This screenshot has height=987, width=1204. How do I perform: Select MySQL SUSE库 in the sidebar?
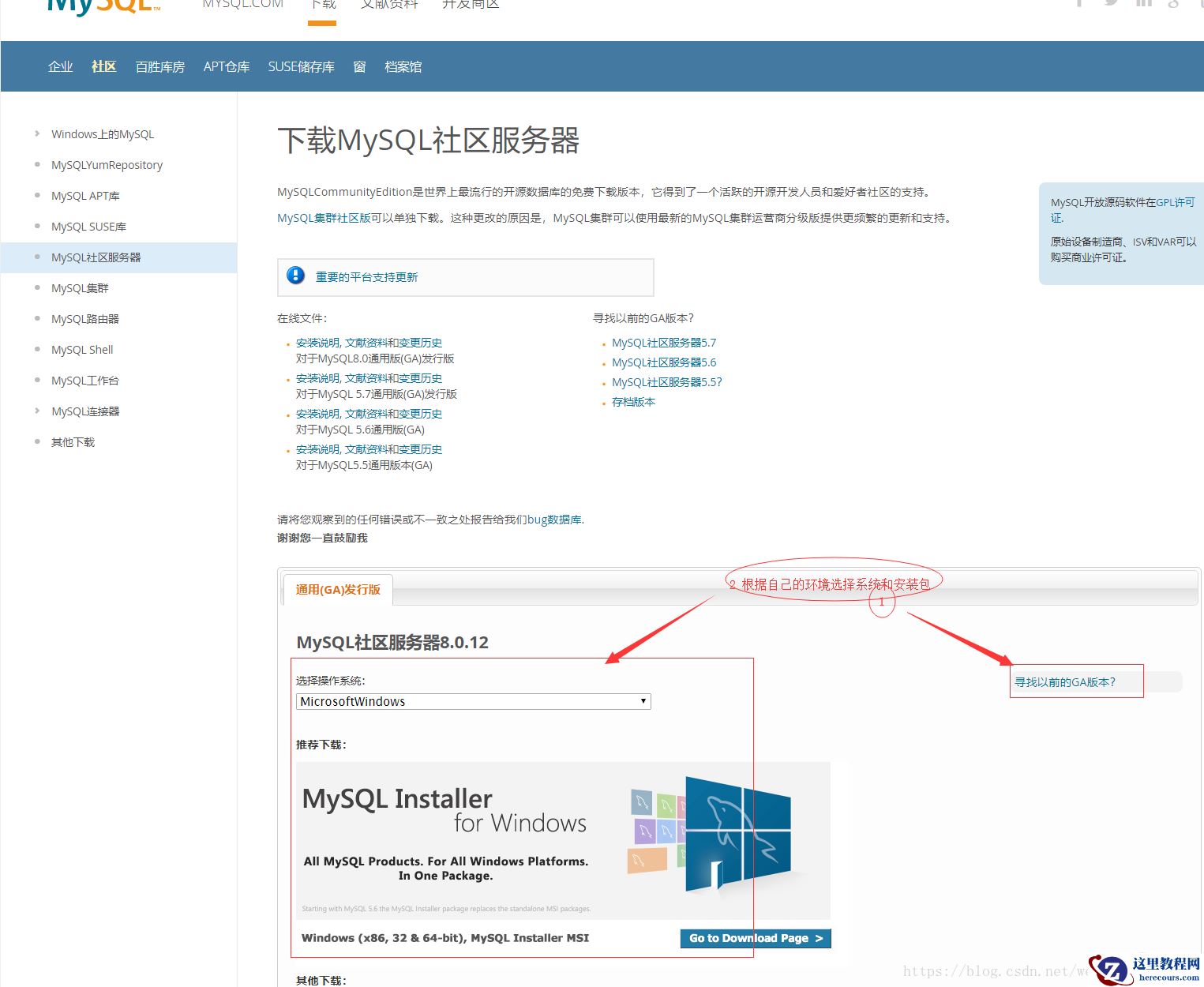point(89,227)
